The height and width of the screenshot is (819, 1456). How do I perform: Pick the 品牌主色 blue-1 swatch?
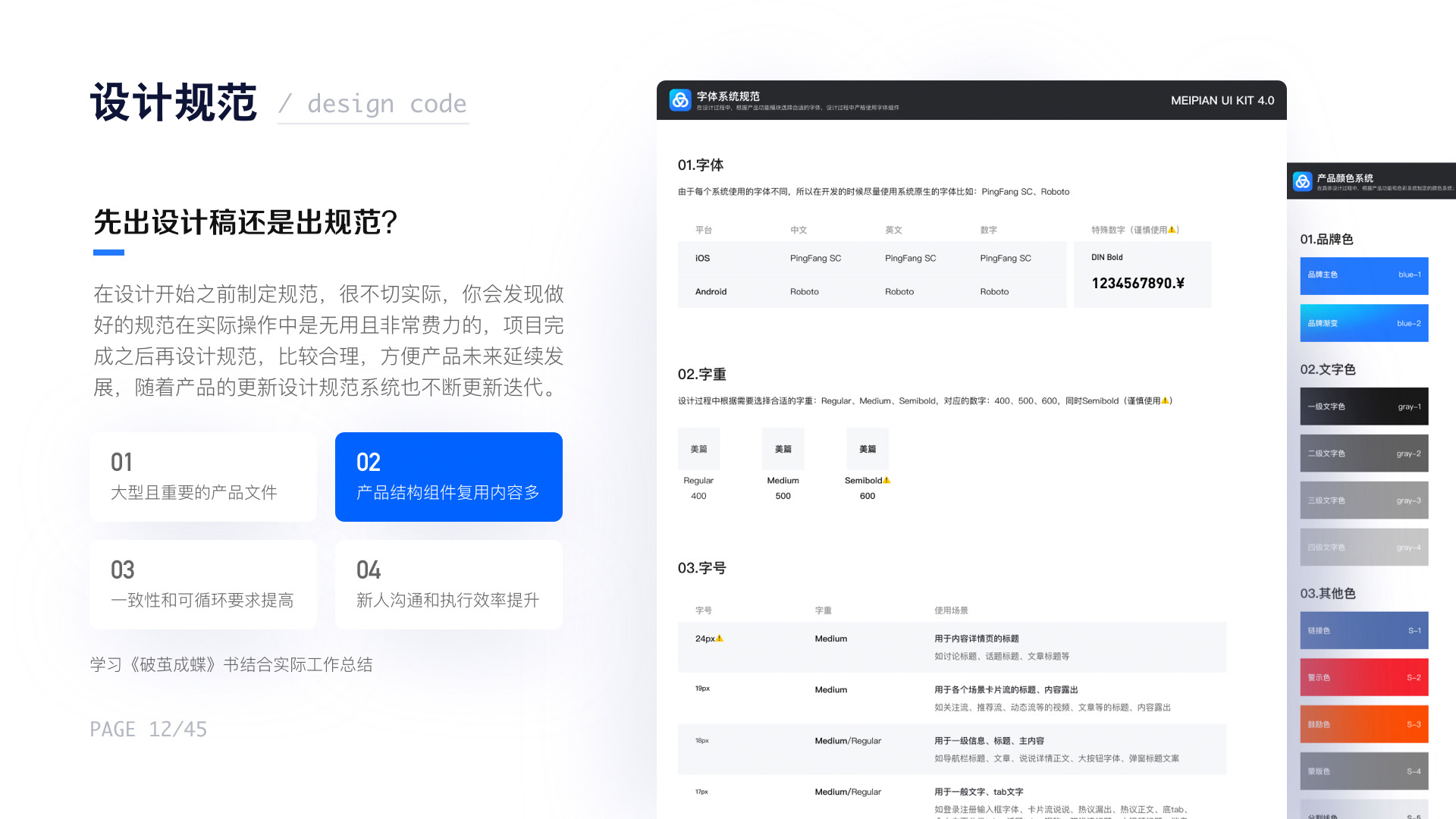point(1363,275)
